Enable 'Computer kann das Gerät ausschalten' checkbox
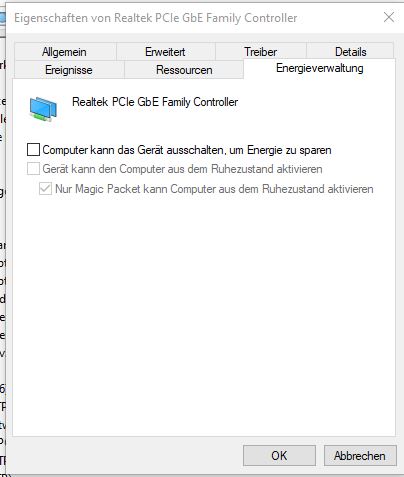The height and width of the screenshot is (477, 404). (33, 150)
